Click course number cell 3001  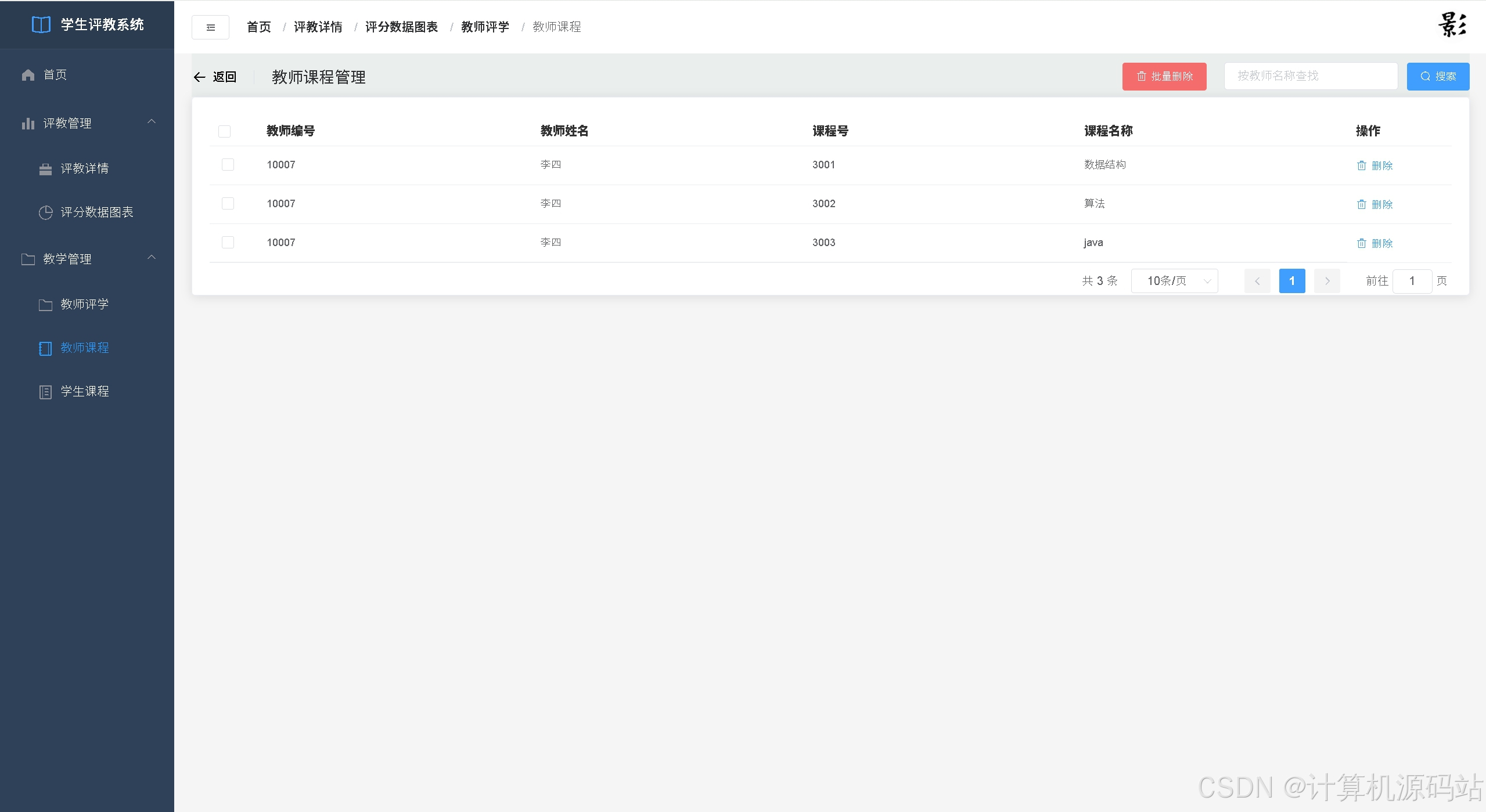point(824,165)
